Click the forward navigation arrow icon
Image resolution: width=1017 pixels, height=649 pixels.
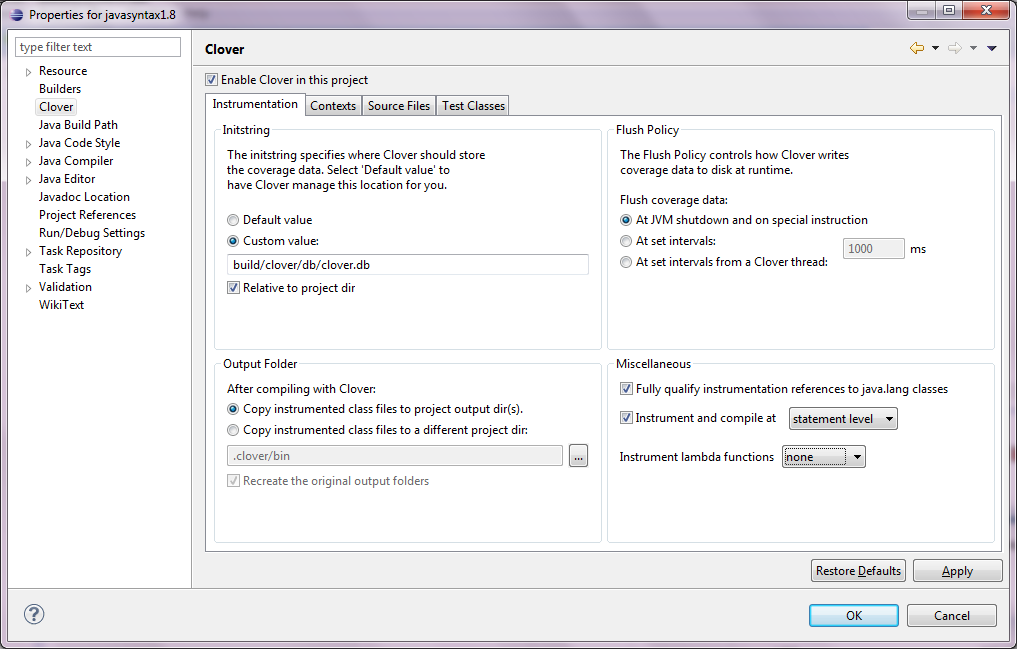tap(954, 48)
